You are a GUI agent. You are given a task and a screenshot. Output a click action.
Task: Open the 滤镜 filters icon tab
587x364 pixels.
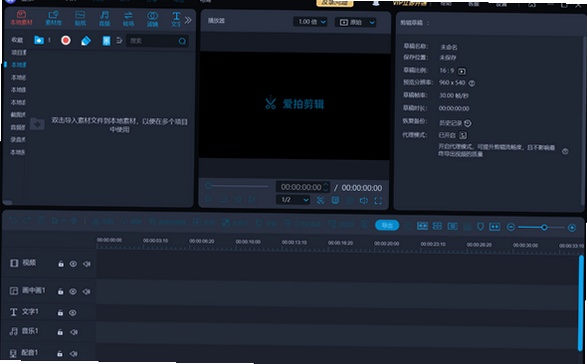tap(152, 19)
